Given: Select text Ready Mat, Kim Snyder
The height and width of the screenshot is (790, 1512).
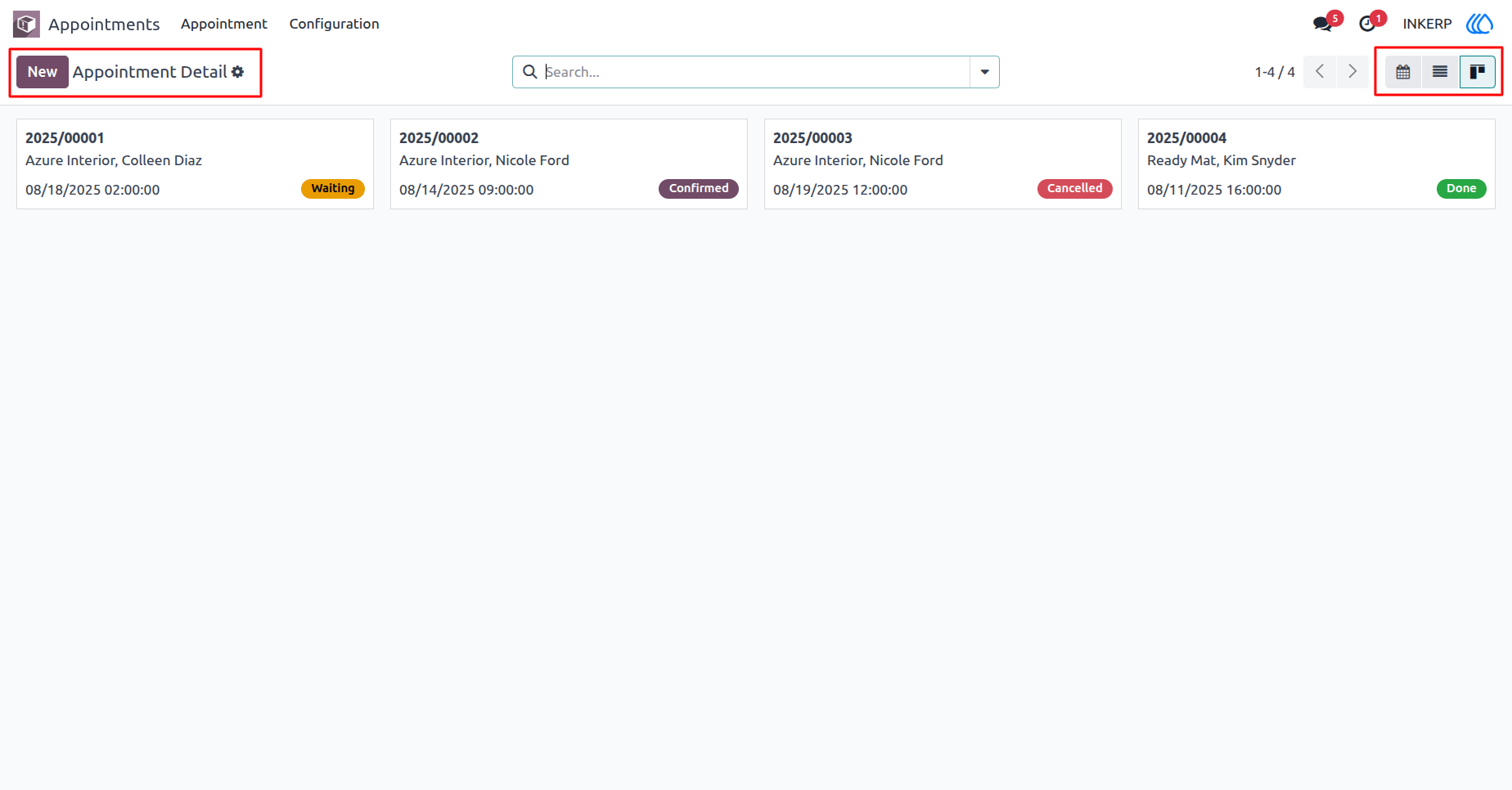Looking at the screenshot, I should (x=1222, y=160).
